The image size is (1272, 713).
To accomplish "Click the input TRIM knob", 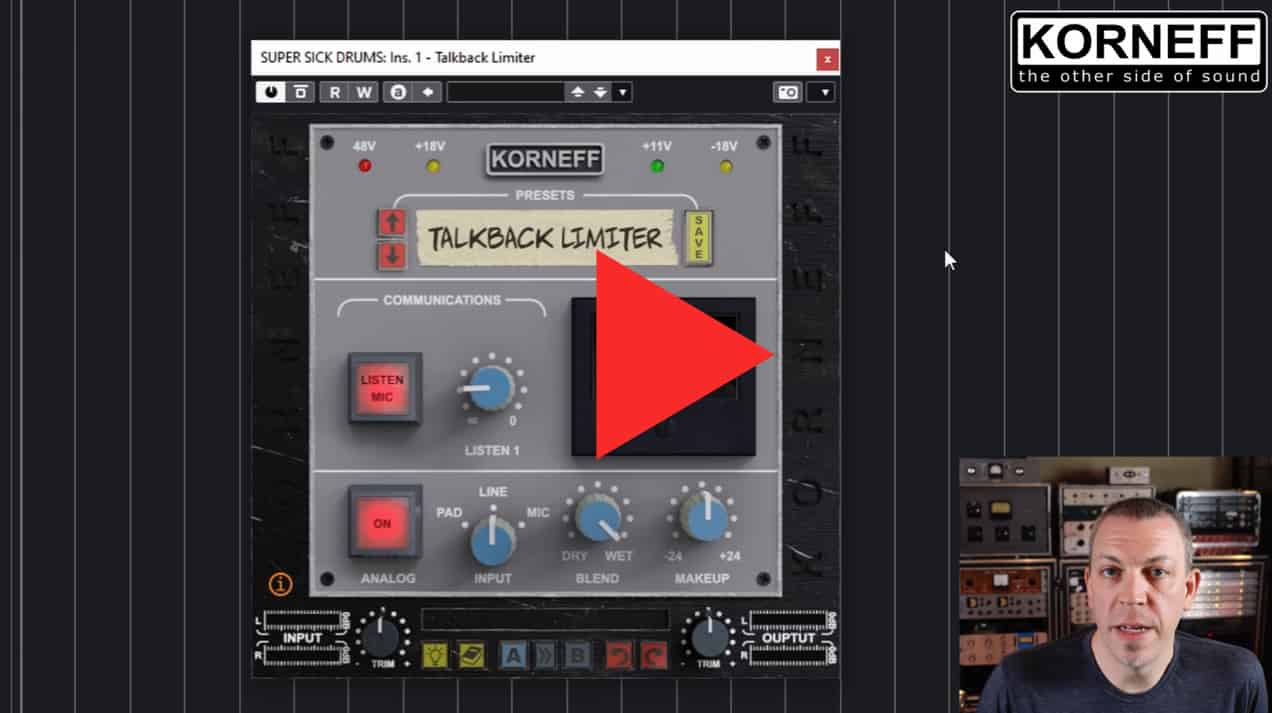I will [379, 636].
